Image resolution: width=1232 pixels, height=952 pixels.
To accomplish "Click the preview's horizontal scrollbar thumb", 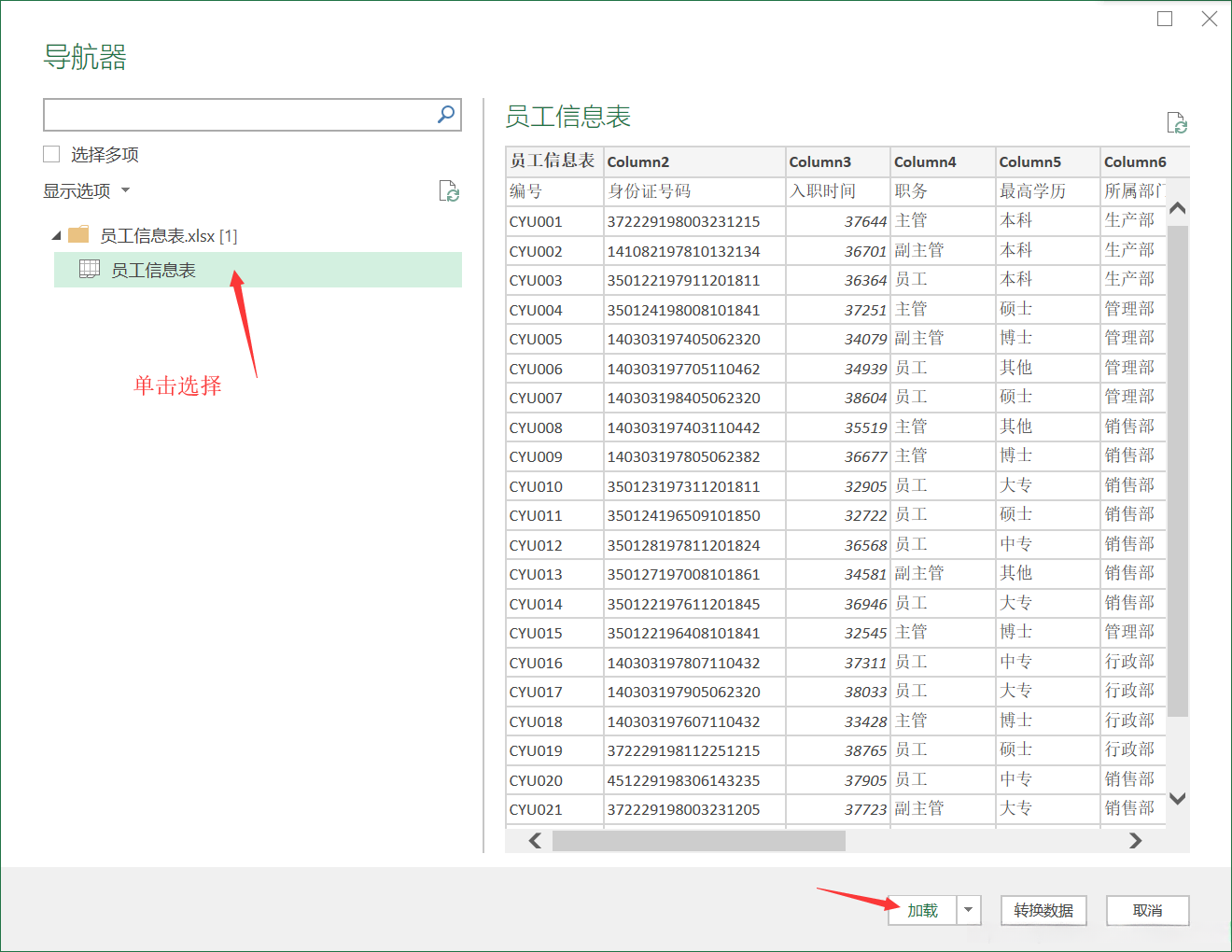I will pyautogui.click(x=699, y=841).
